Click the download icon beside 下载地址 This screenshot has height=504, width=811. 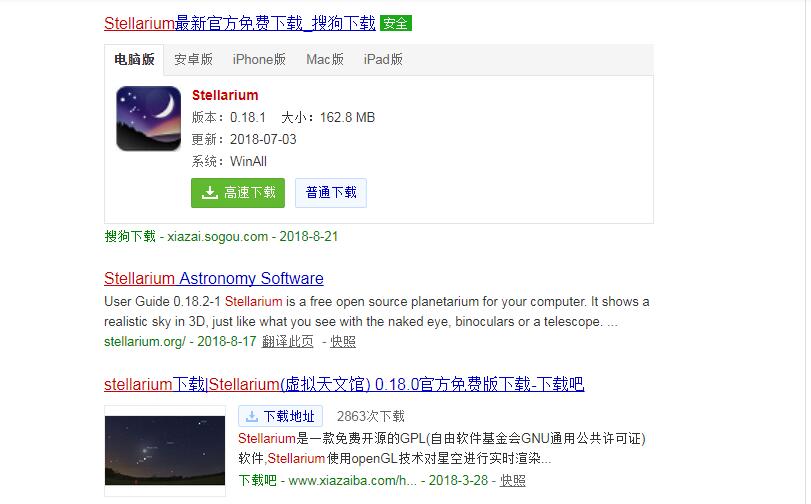(x=251, y=416)
